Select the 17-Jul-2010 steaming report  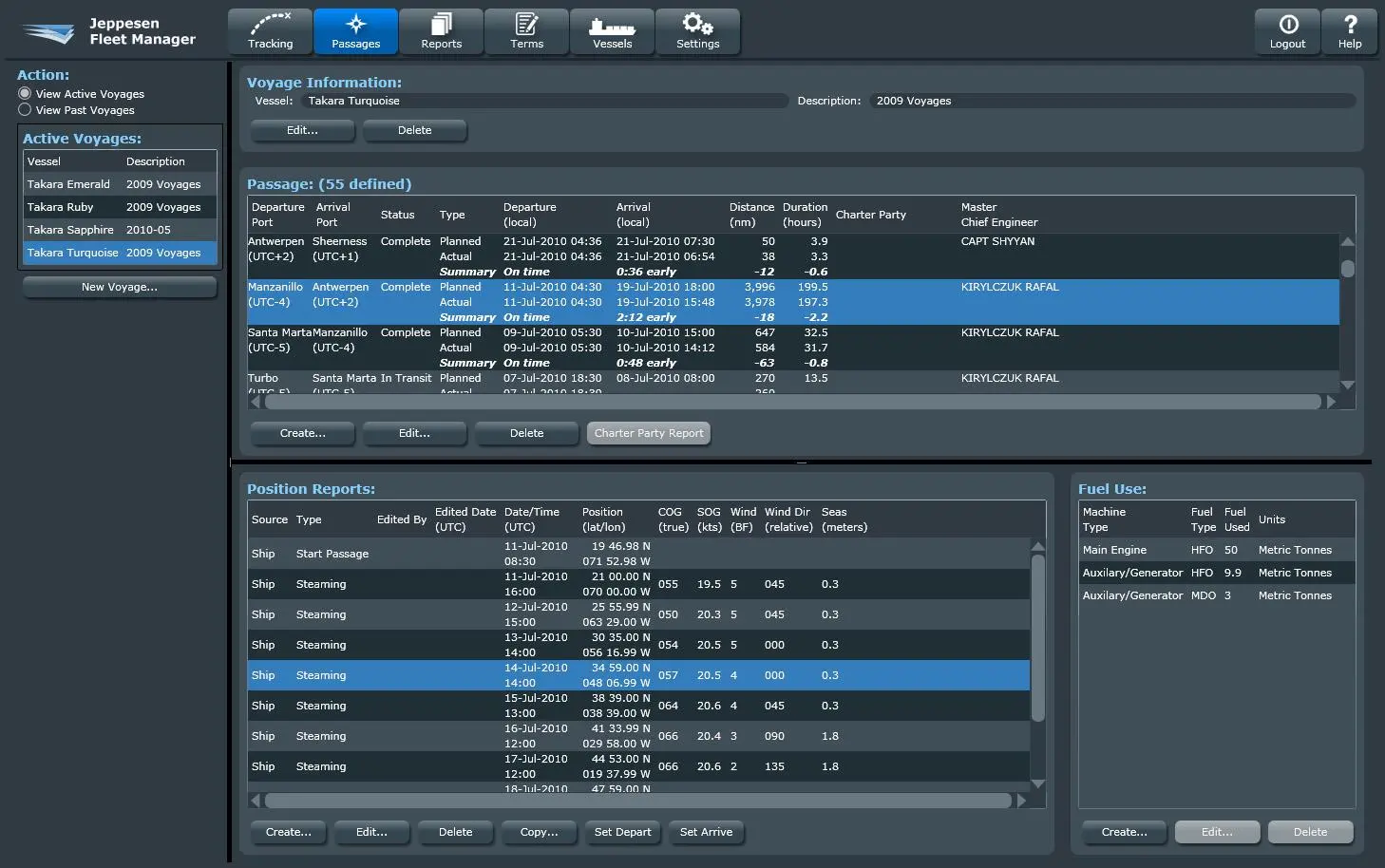point(638,766)
